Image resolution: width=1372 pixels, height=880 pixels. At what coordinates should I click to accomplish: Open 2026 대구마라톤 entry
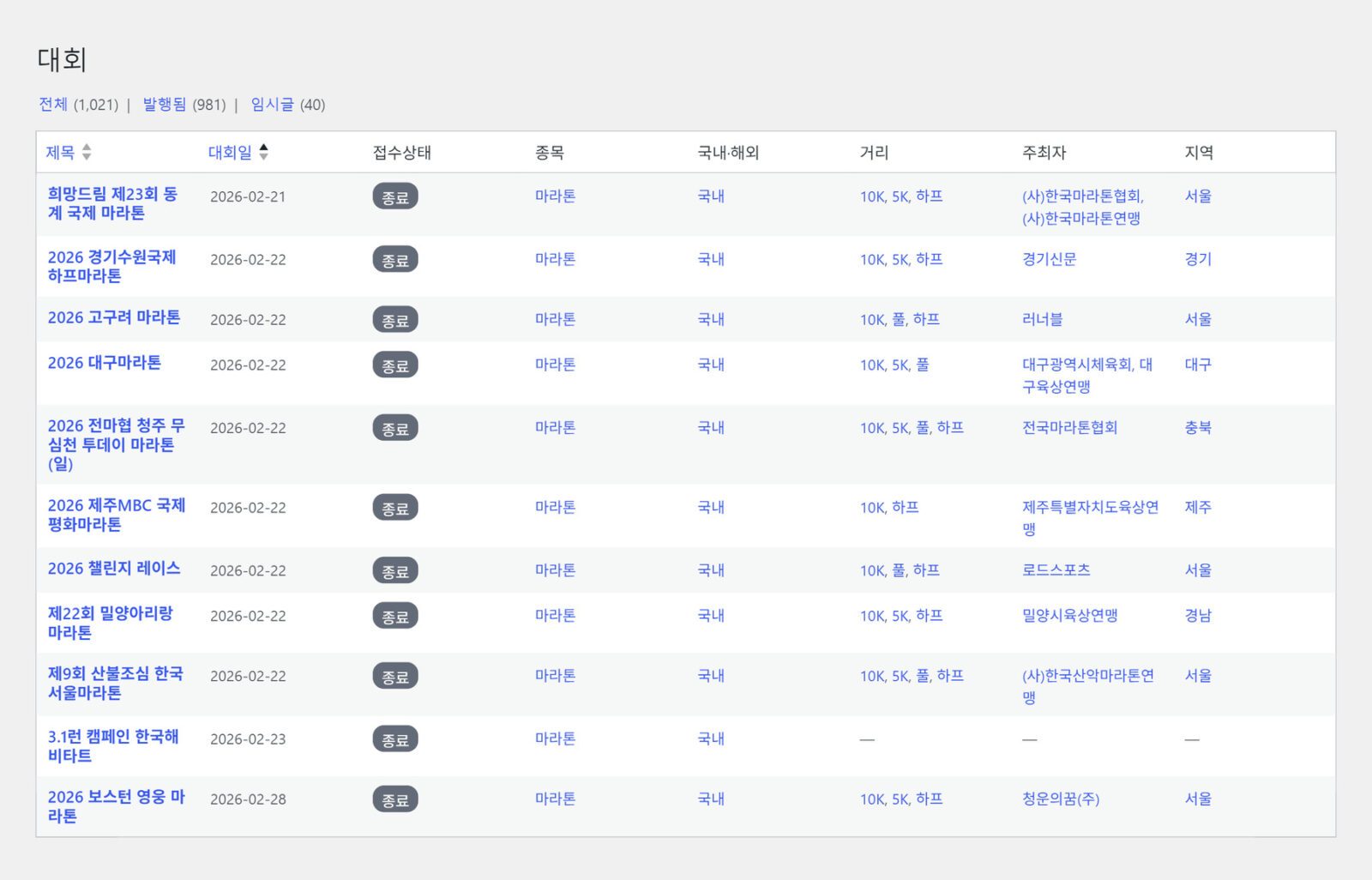pyautogui.click(x=105, y=364)
